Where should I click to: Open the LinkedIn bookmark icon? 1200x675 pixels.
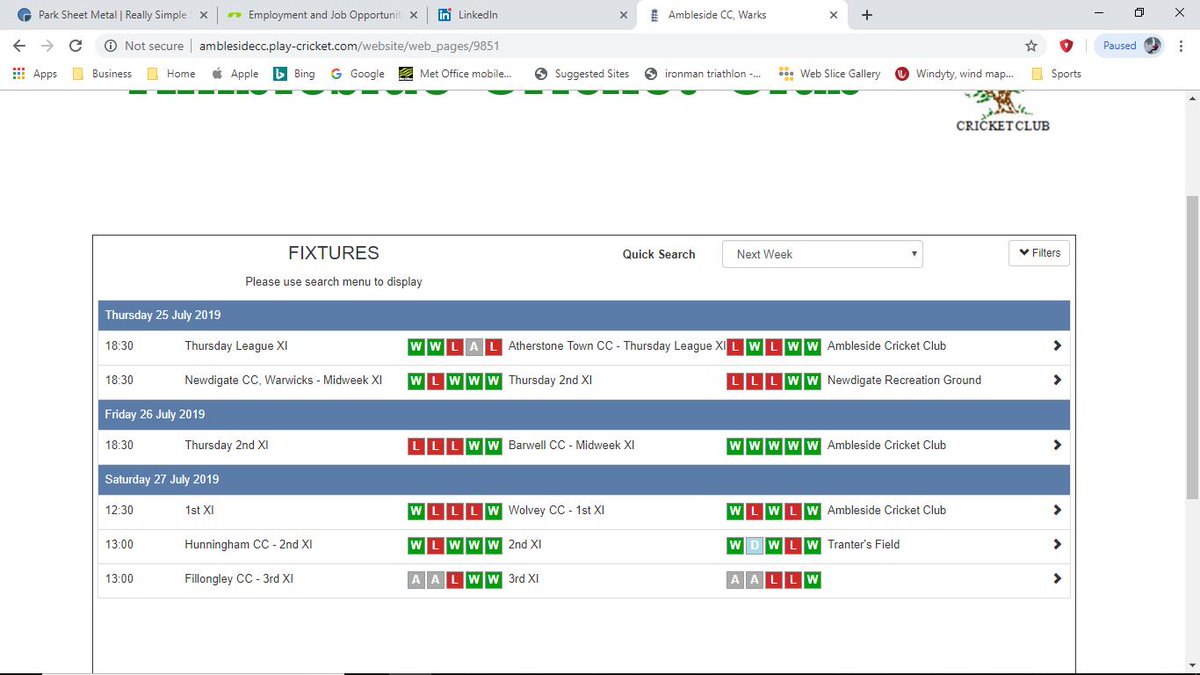(443, 15)
